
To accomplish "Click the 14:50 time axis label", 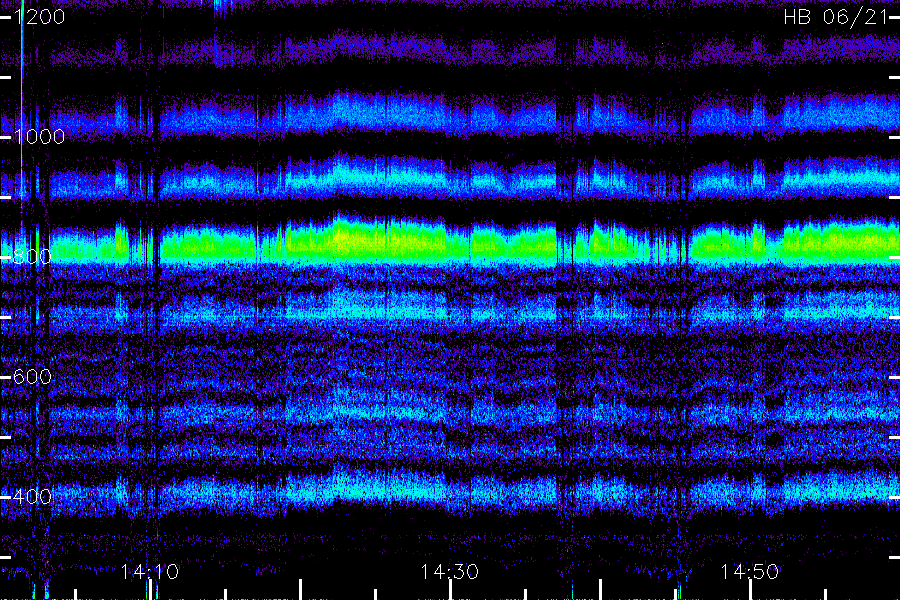I will [750, 572].
